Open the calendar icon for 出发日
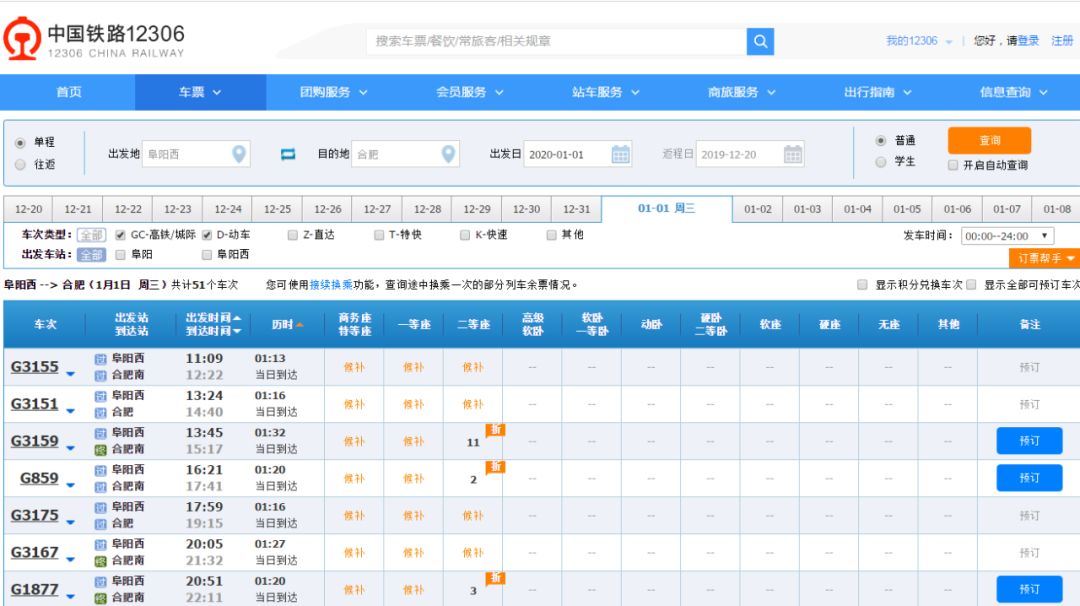 pyautogui.click(x=622, y=155)
